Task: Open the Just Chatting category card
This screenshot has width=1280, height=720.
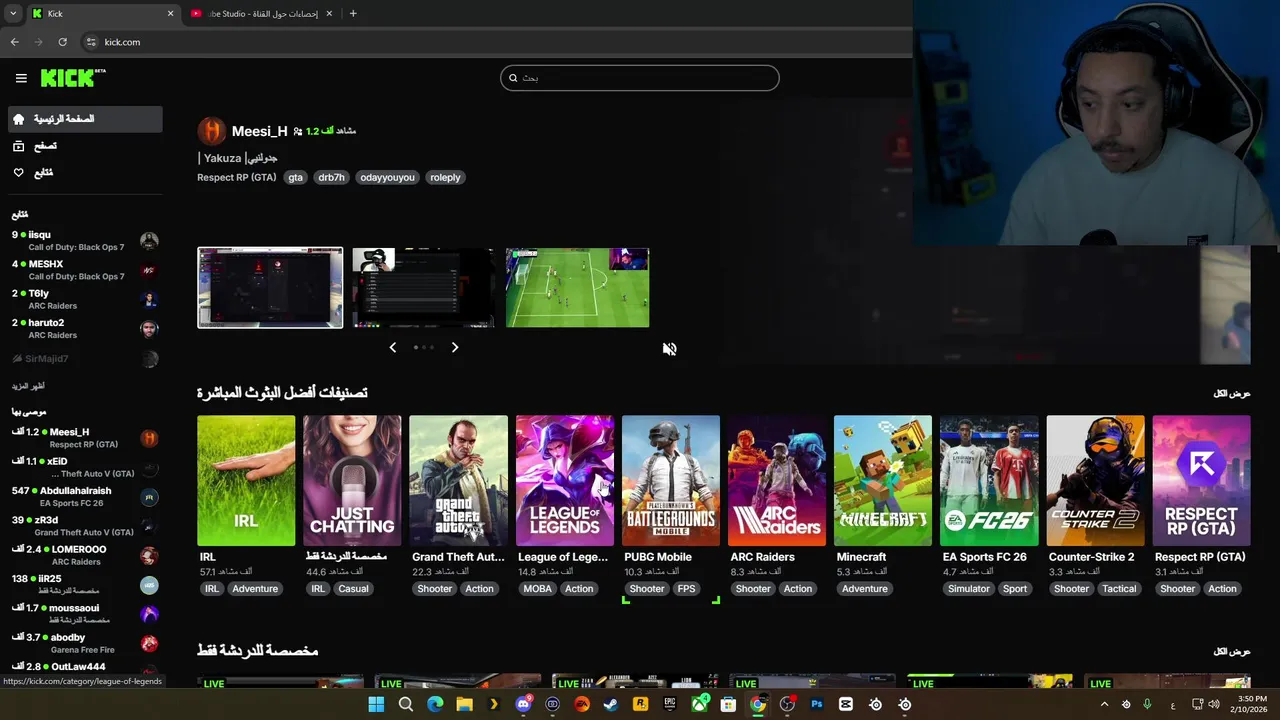Action: pyautogui.click(x=352, y=481)
